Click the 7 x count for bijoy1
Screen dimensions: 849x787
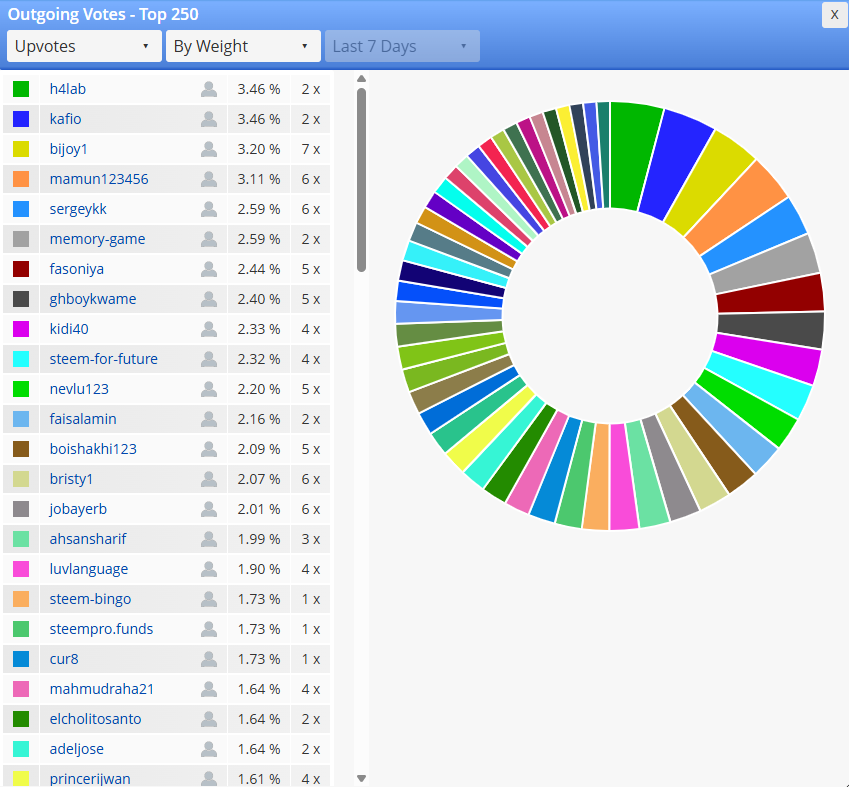[x=311, y=149]
